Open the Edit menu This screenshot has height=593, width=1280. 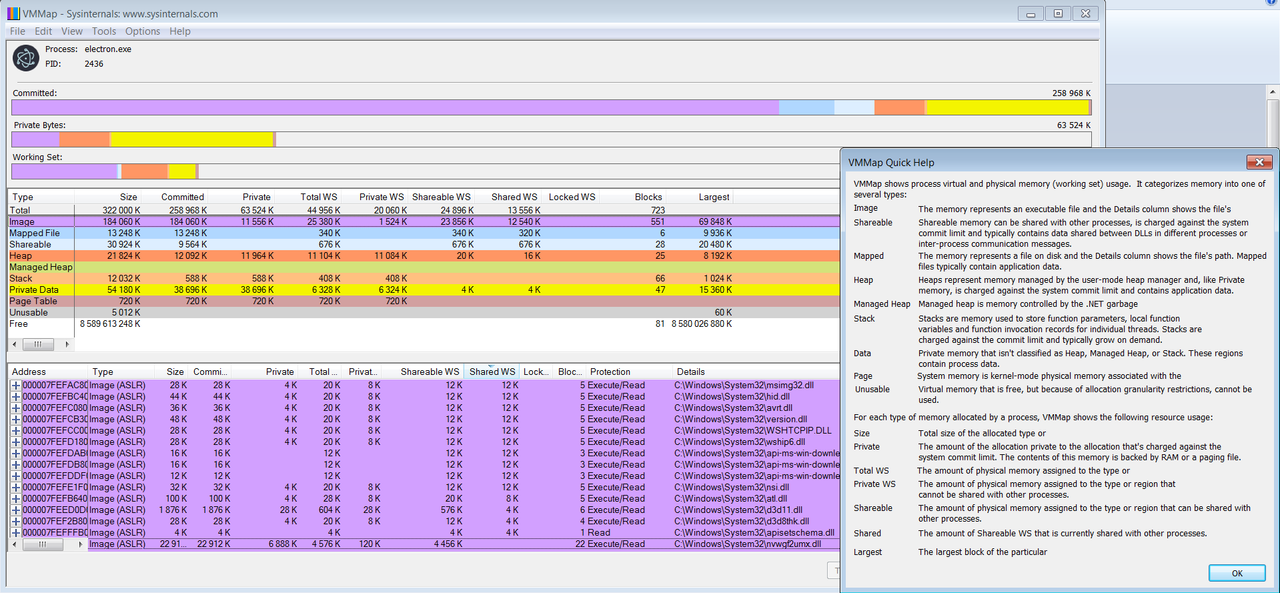click(43, 31)
